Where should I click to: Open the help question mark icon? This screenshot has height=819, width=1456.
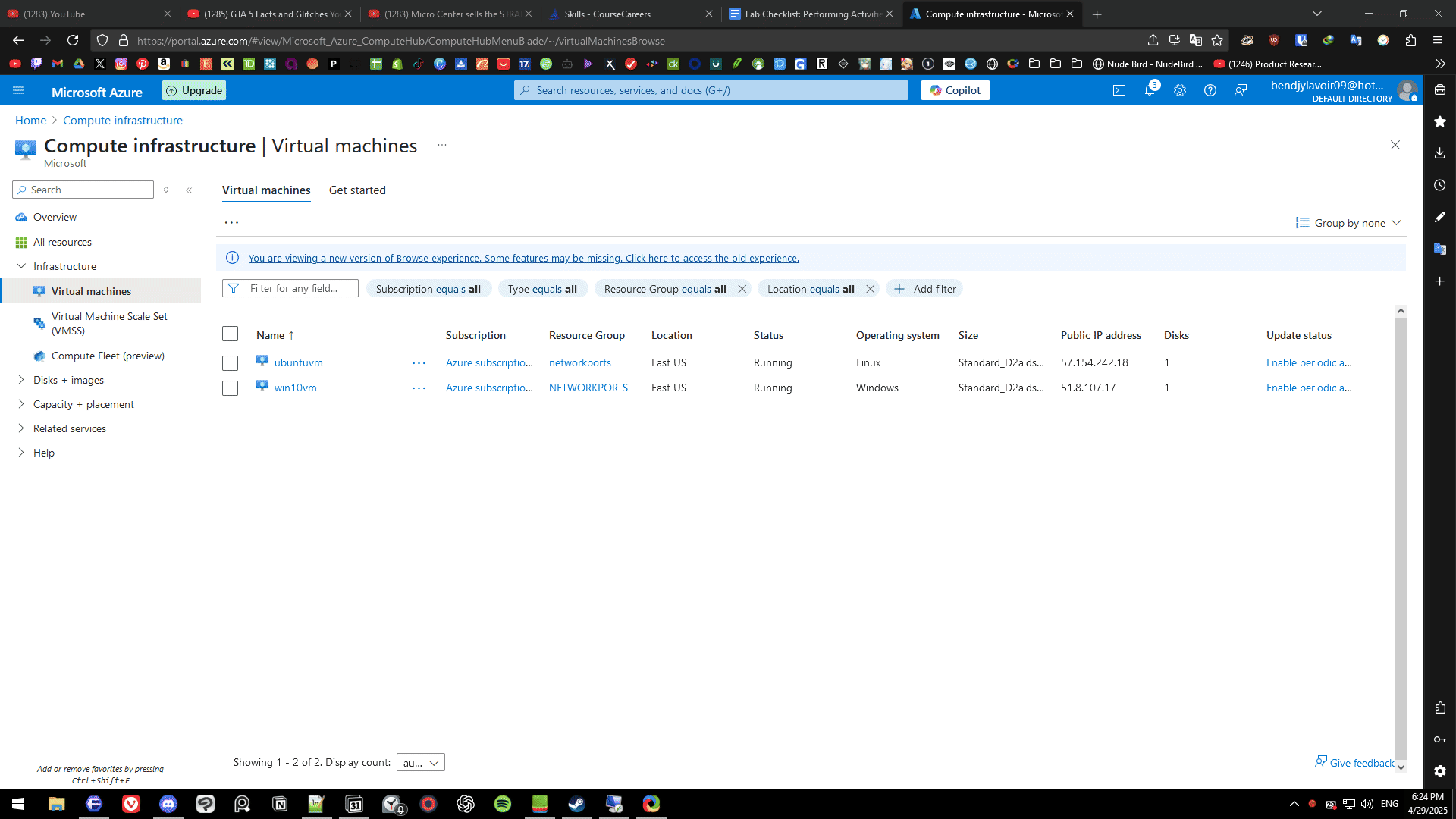tap(1210, 90)
